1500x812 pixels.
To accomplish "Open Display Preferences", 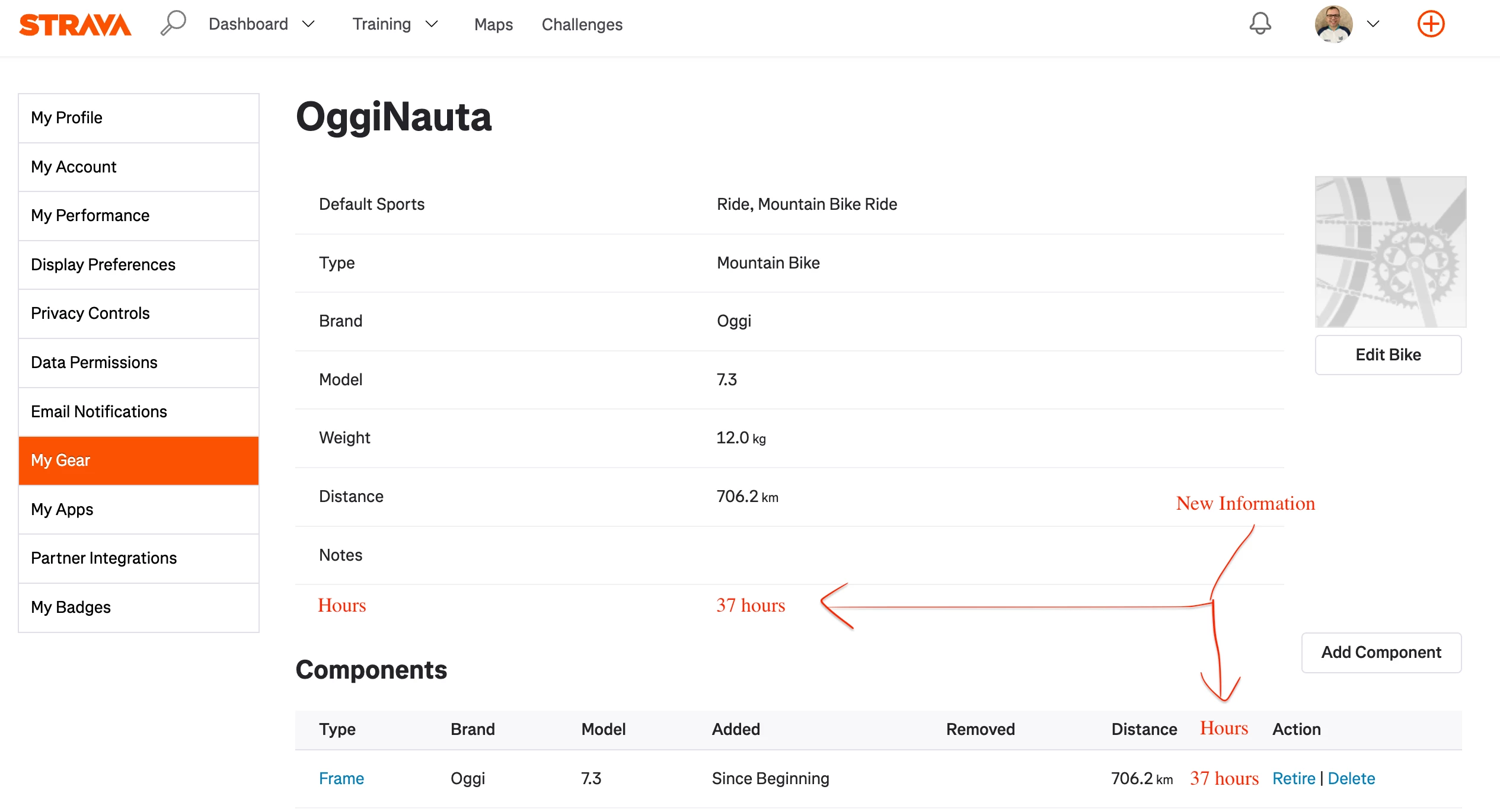I will pyautogui.click(x=139, y=265).
